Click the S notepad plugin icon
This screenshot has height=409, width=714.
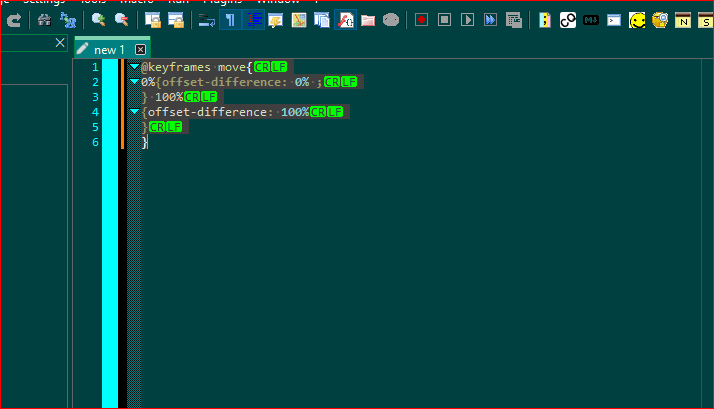(705, 20)
